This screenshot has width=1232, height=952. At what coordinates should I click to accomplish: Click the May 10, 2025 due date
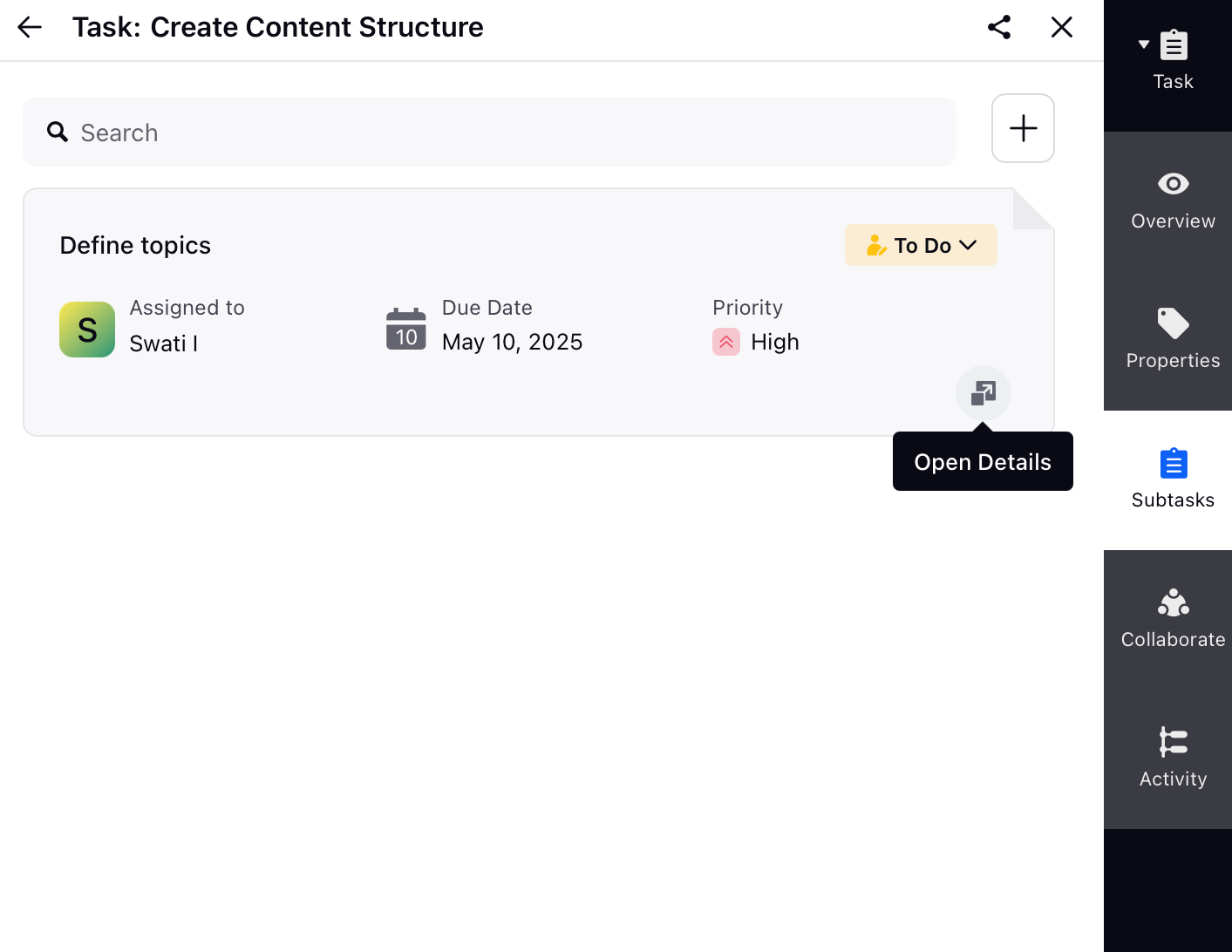(512, 342)
